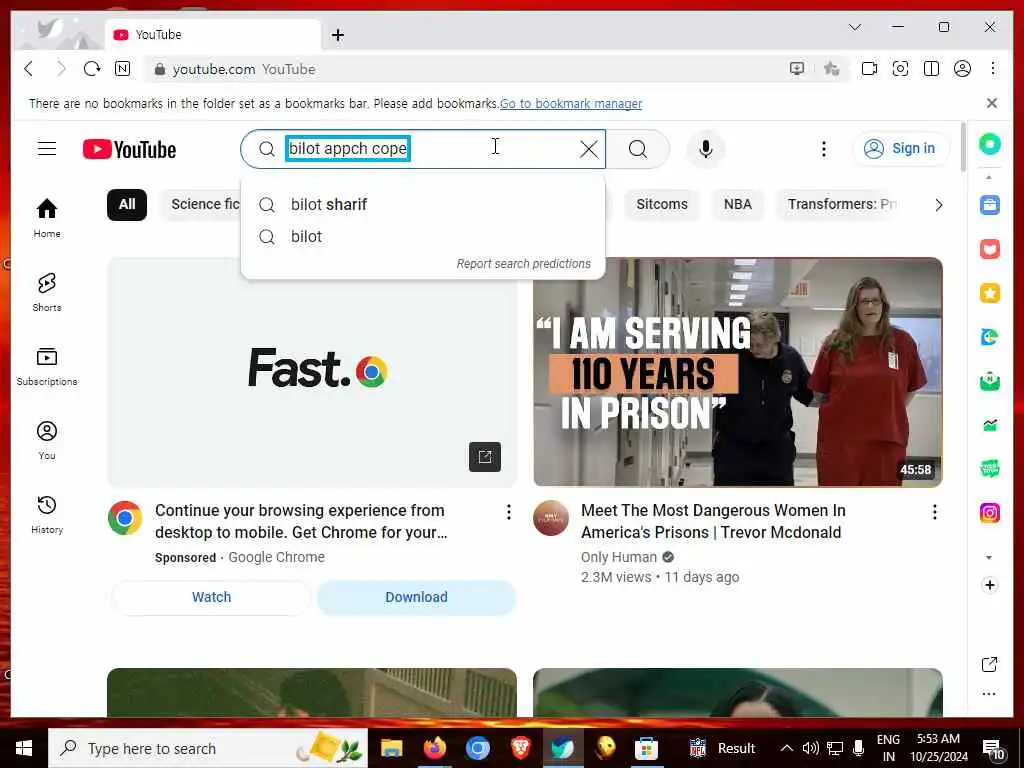
Task: Select the NBA chip
Action: coord(737,204)
